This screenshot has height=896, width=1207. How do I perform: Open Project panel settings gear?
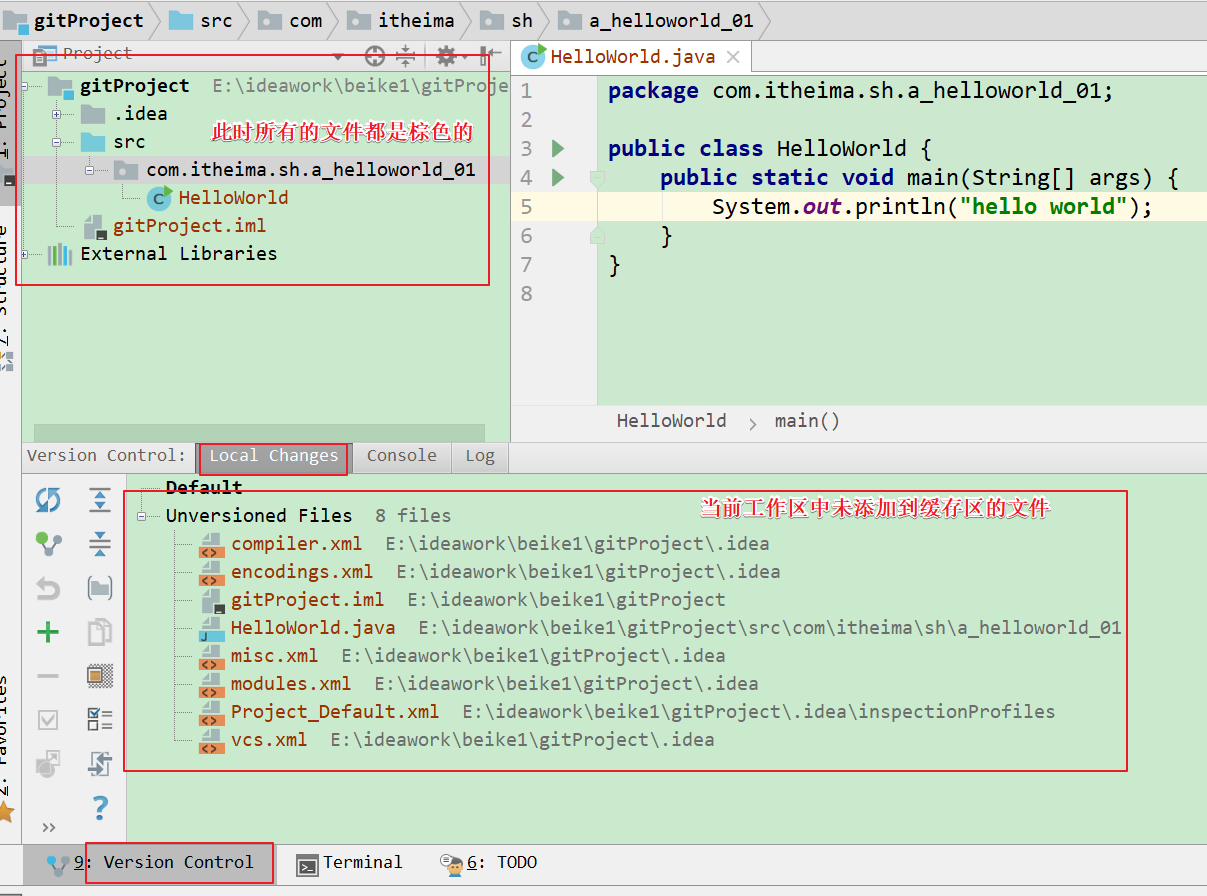pyautogui.click(x=446, y=56)
